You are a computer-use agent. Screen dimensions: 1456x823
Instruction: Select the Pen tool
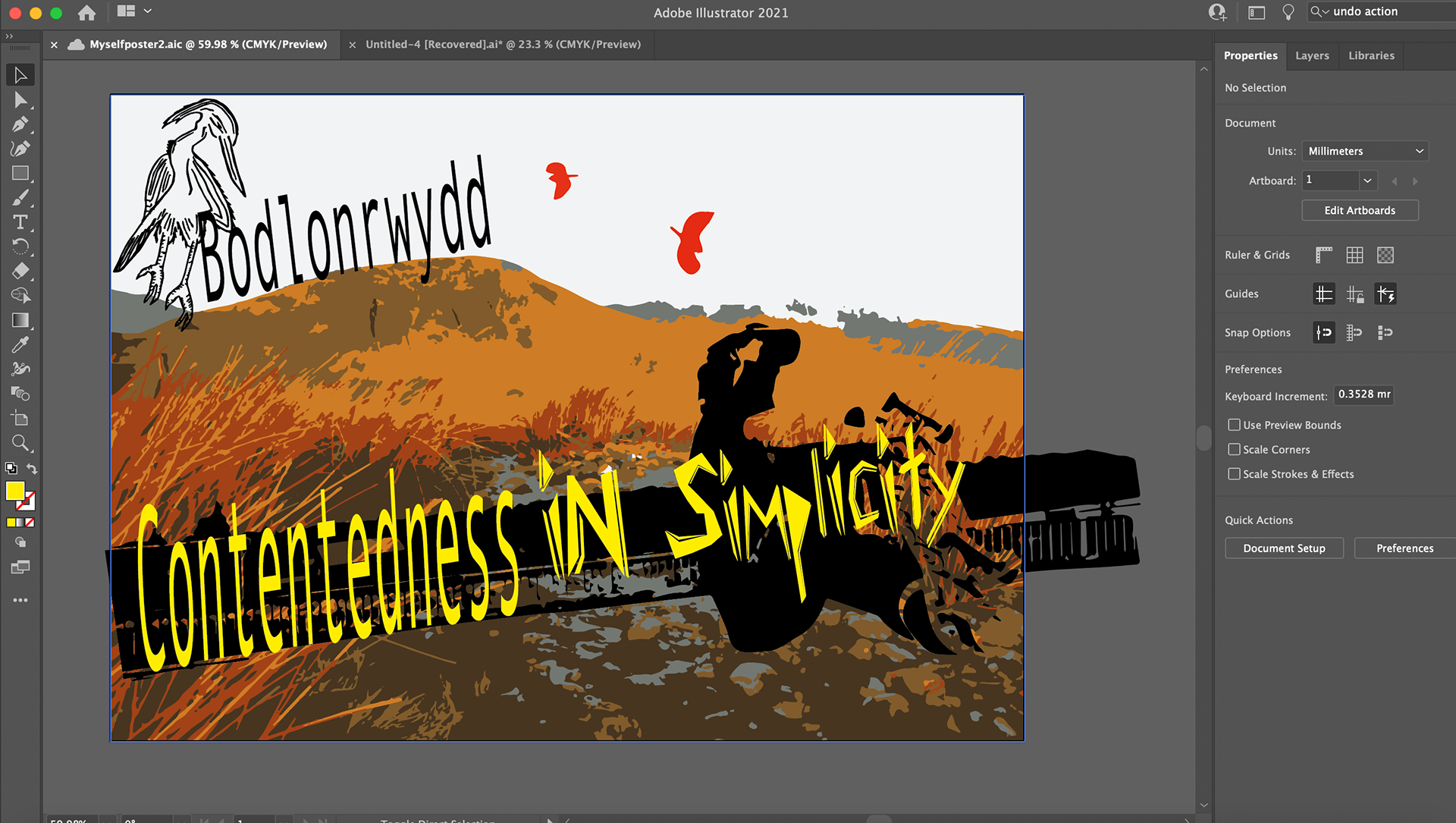point(20,124)
